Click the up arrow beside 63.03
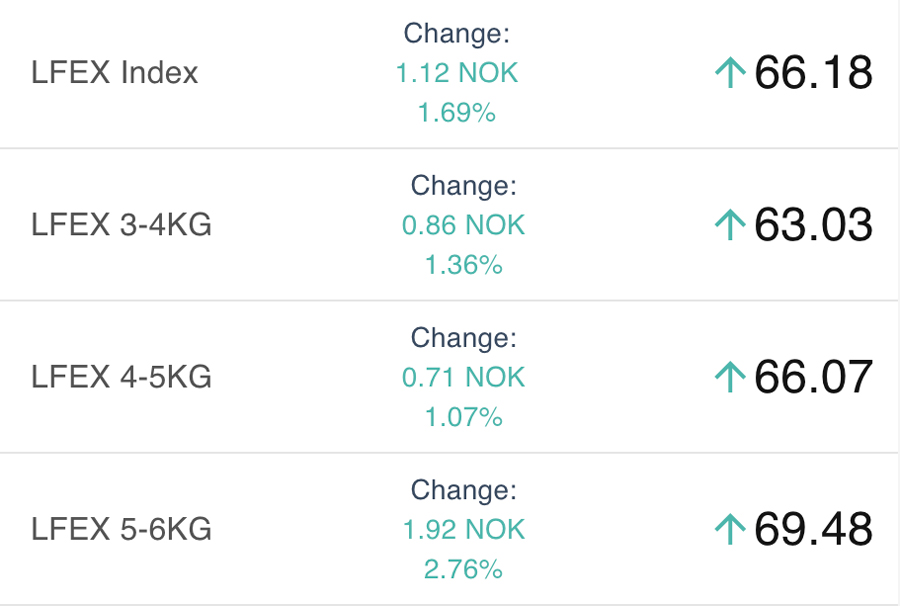The height and width of the screenshot is (606, 900). coord(731,225)
